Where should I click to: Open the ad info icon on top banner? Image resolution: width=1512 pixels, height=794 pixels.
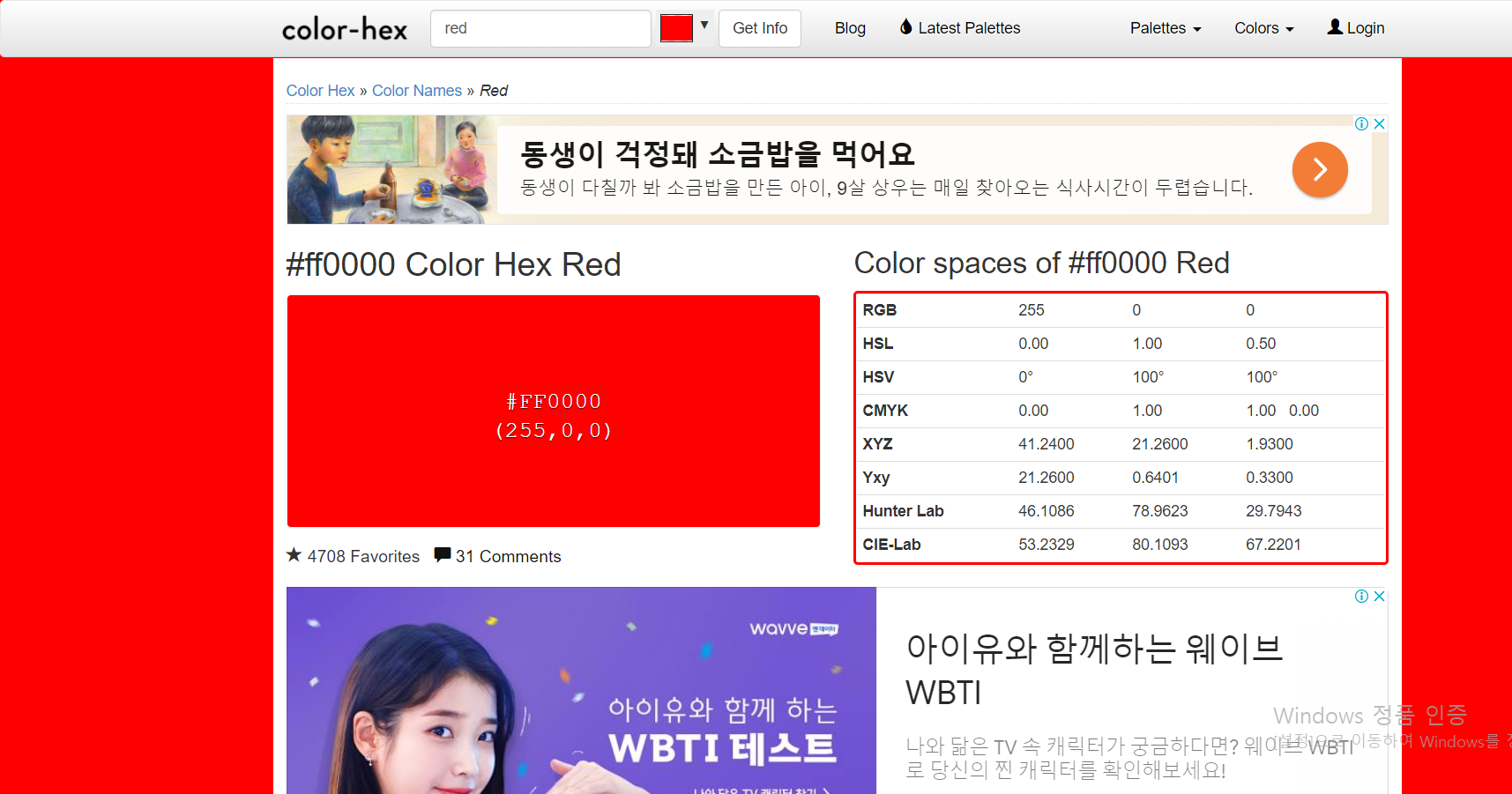click(x=1361, y=123)
